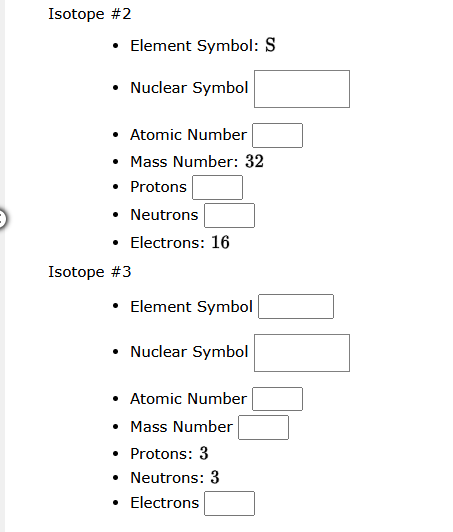The height and width of the screenshot is (532, 453).
Task: Click the electrons value 16
Action: pos(221,242)
